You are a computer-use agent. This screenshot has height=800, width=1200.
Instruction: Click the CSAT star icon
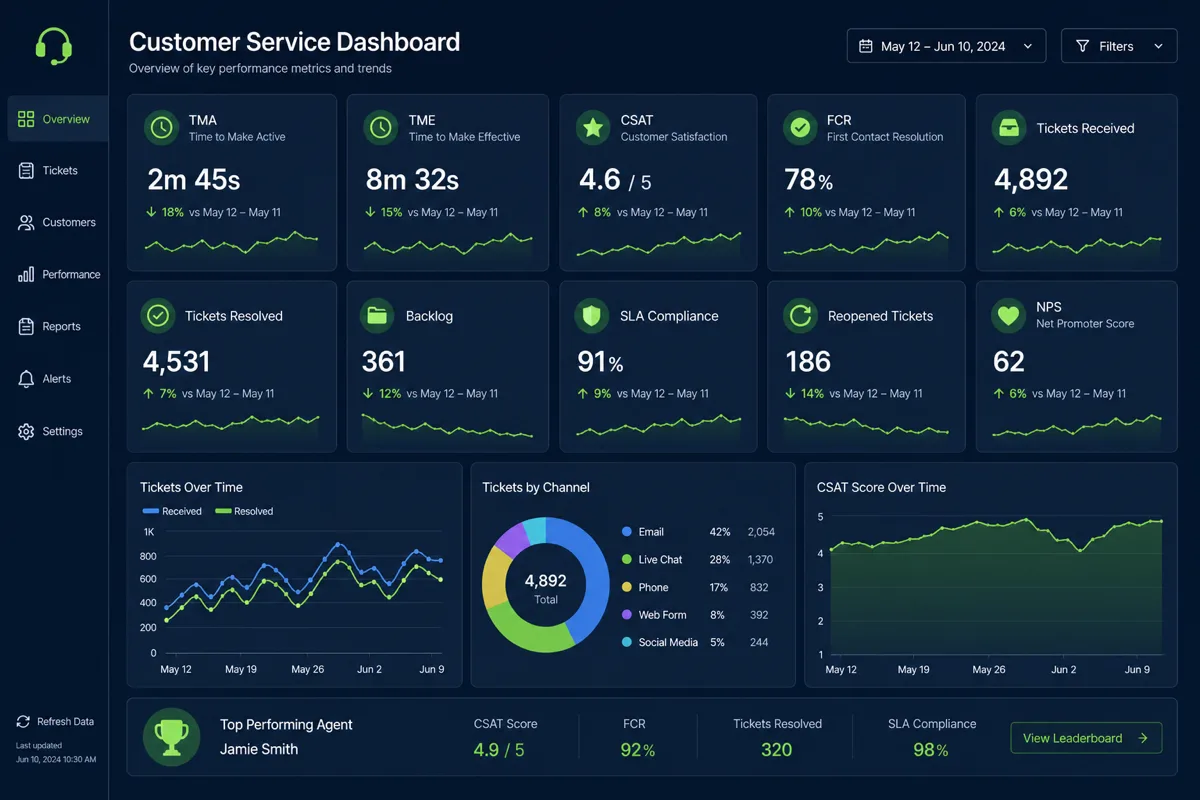click(593, 127)
